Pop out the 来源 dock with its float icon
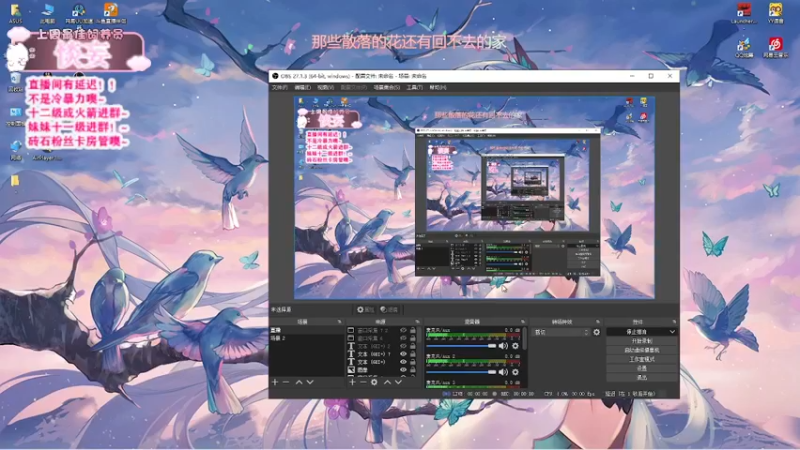Image resolution: width=800 pixels, height=450 pixels. [x=417, y=322]
